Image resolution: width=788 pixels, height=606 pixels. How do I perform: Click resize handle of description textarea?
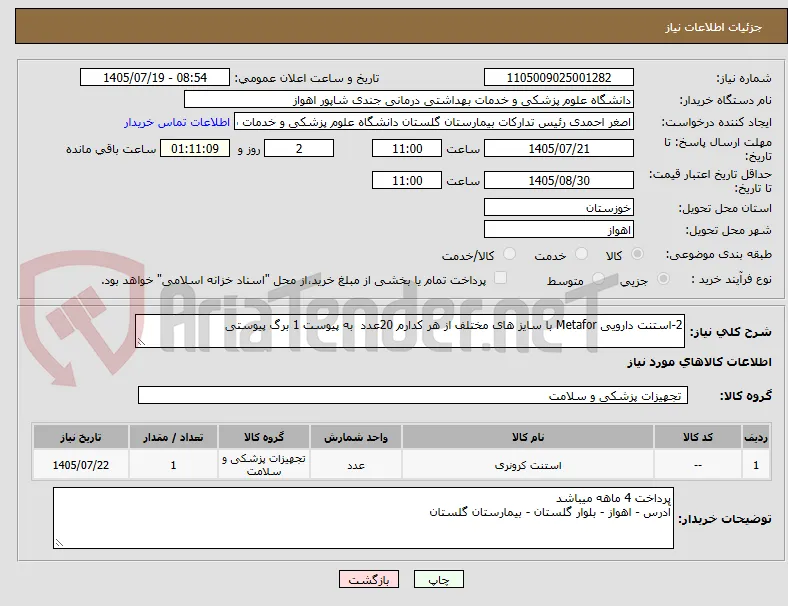pos(141,342)
